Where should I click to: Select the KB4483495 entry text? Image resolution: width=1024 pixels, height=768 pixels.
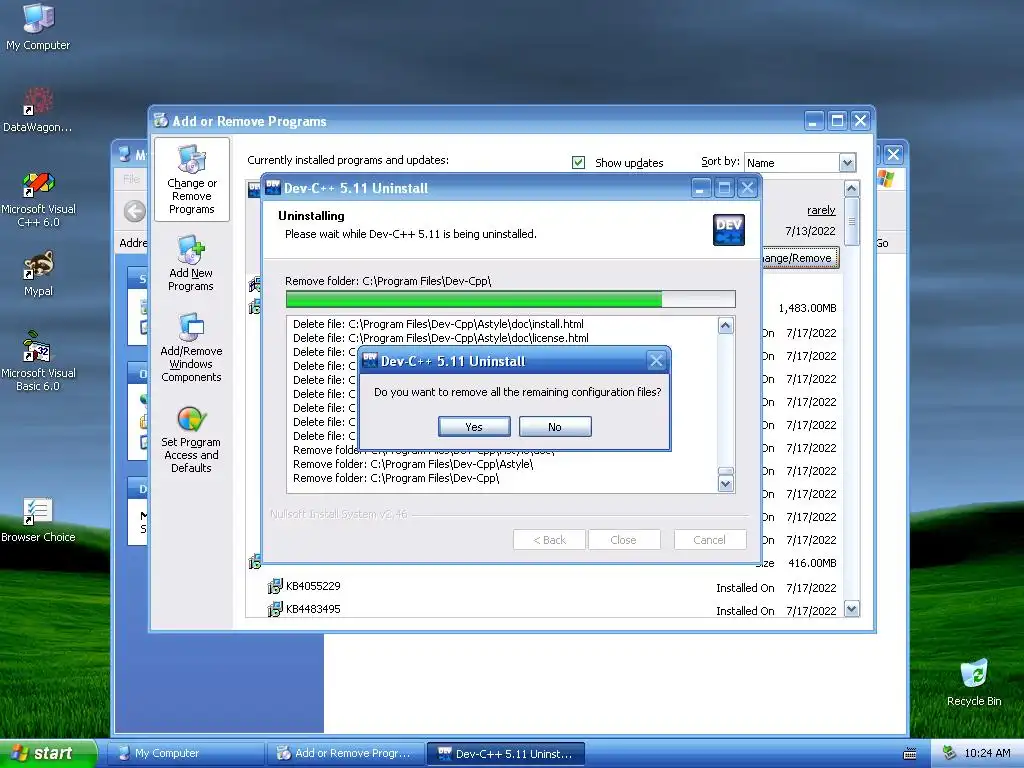point(313,609)
